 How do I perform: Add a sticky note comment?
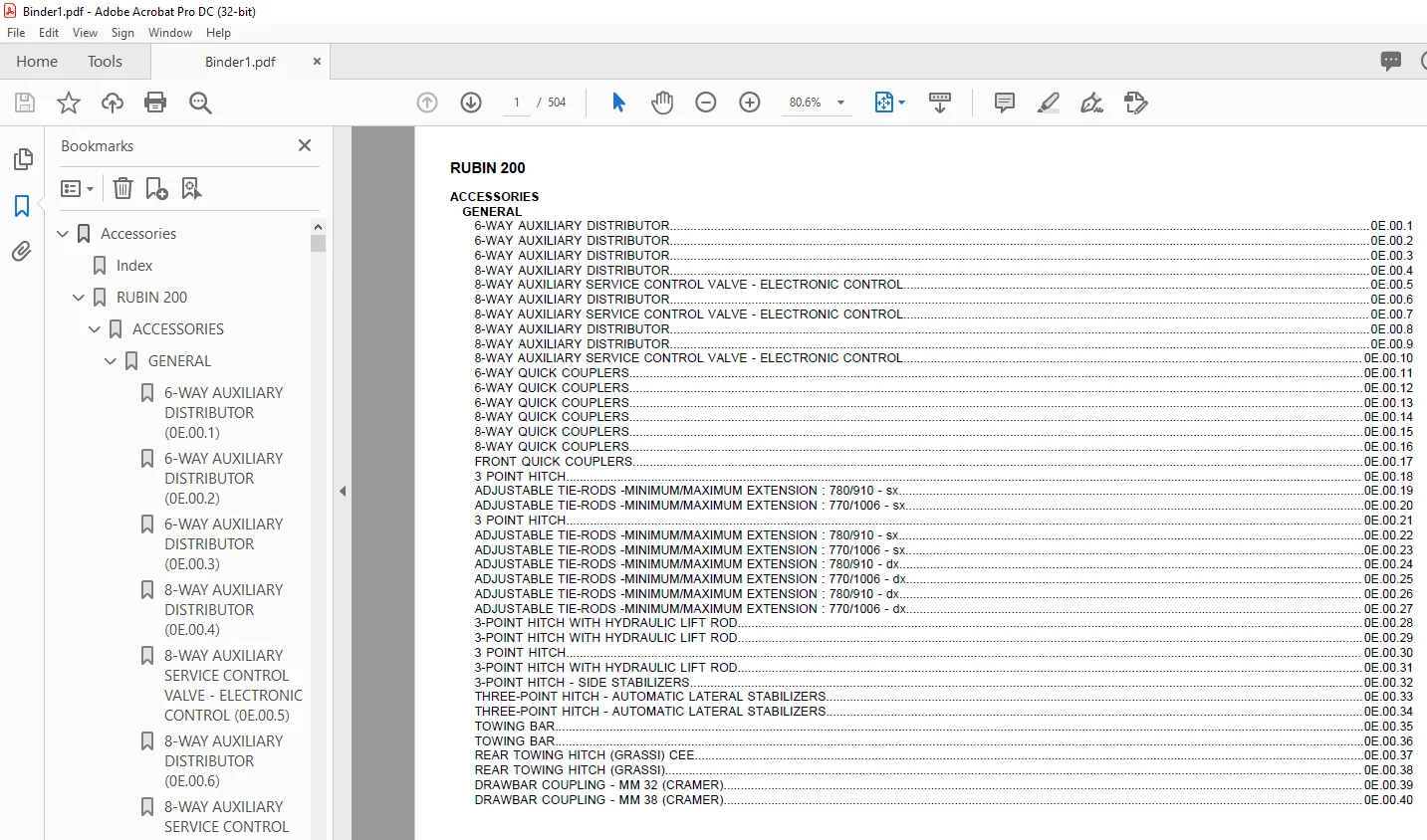click(1005, 103)
